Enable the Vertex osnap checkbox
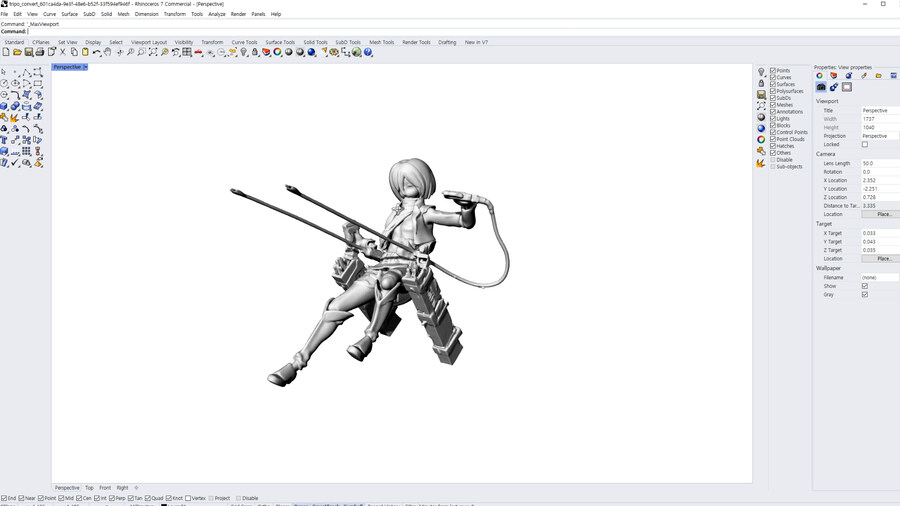 click(x=188, y=499)
